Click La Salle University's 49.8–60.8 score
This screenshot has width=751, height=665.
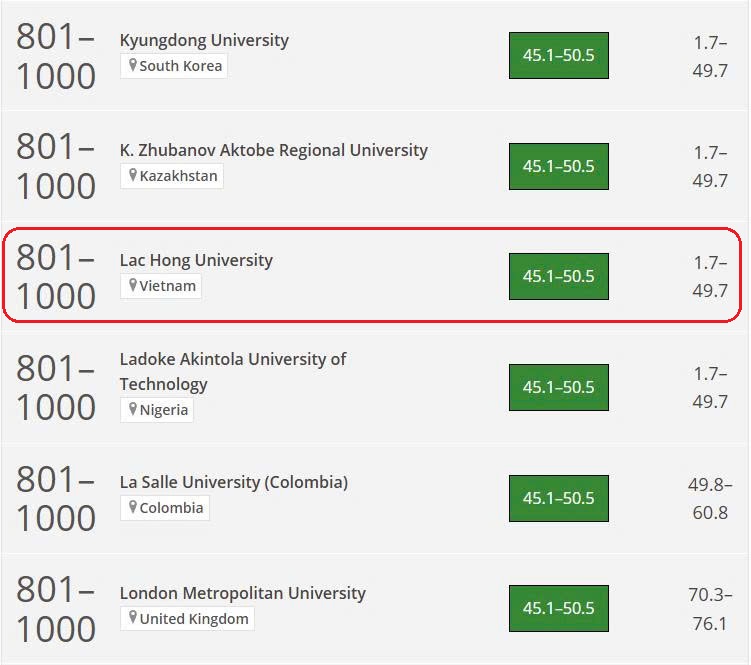tap(708, 498)
